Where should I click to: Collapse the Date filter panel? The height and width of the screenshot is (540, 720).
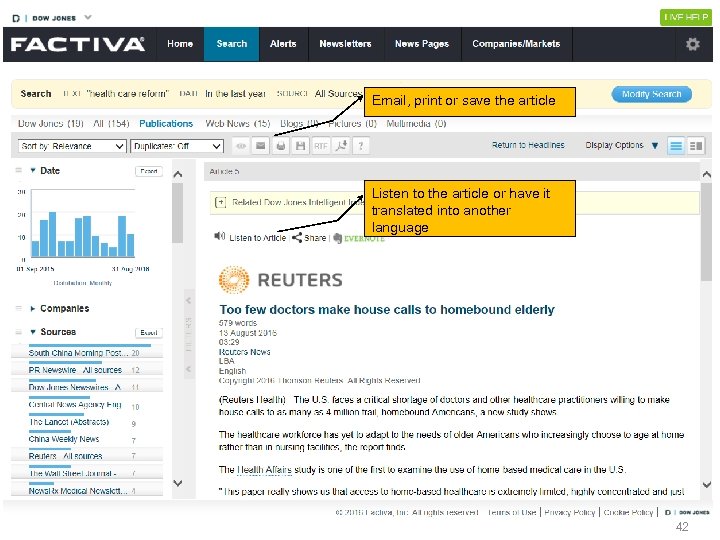click(x=33, y=170)
